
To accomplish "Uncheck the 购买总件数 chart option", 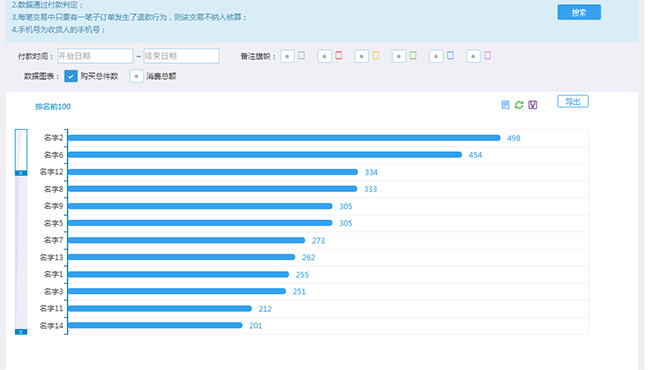I will point(71,76).
